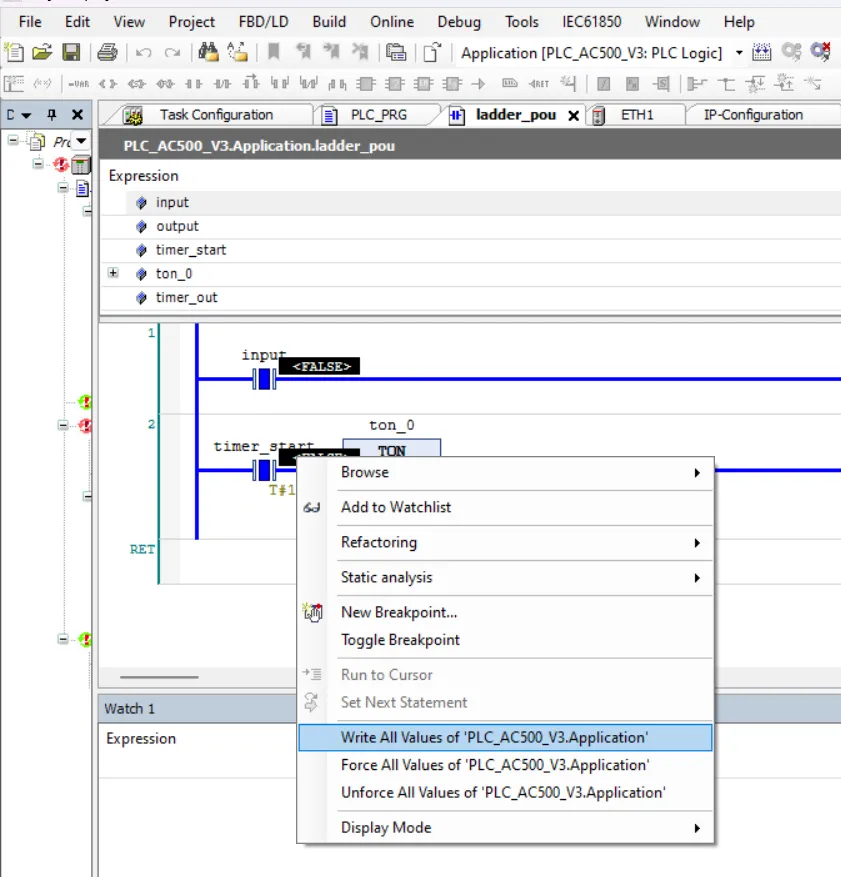The width and height of the screenshot is (841, 877).
Task: Click the Redo arrow icon
Action: click(172, 53)
